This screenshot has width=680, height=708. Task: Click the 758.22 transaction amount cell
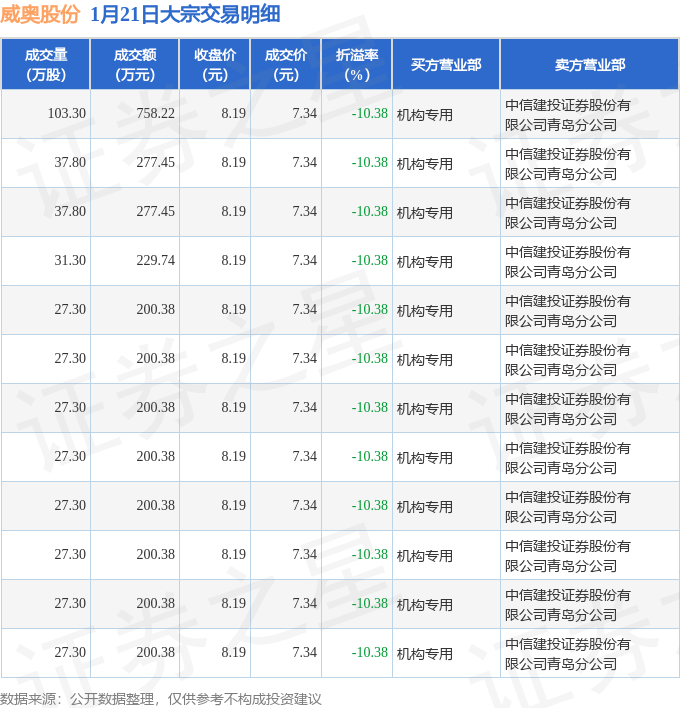[x=155, y=114]
